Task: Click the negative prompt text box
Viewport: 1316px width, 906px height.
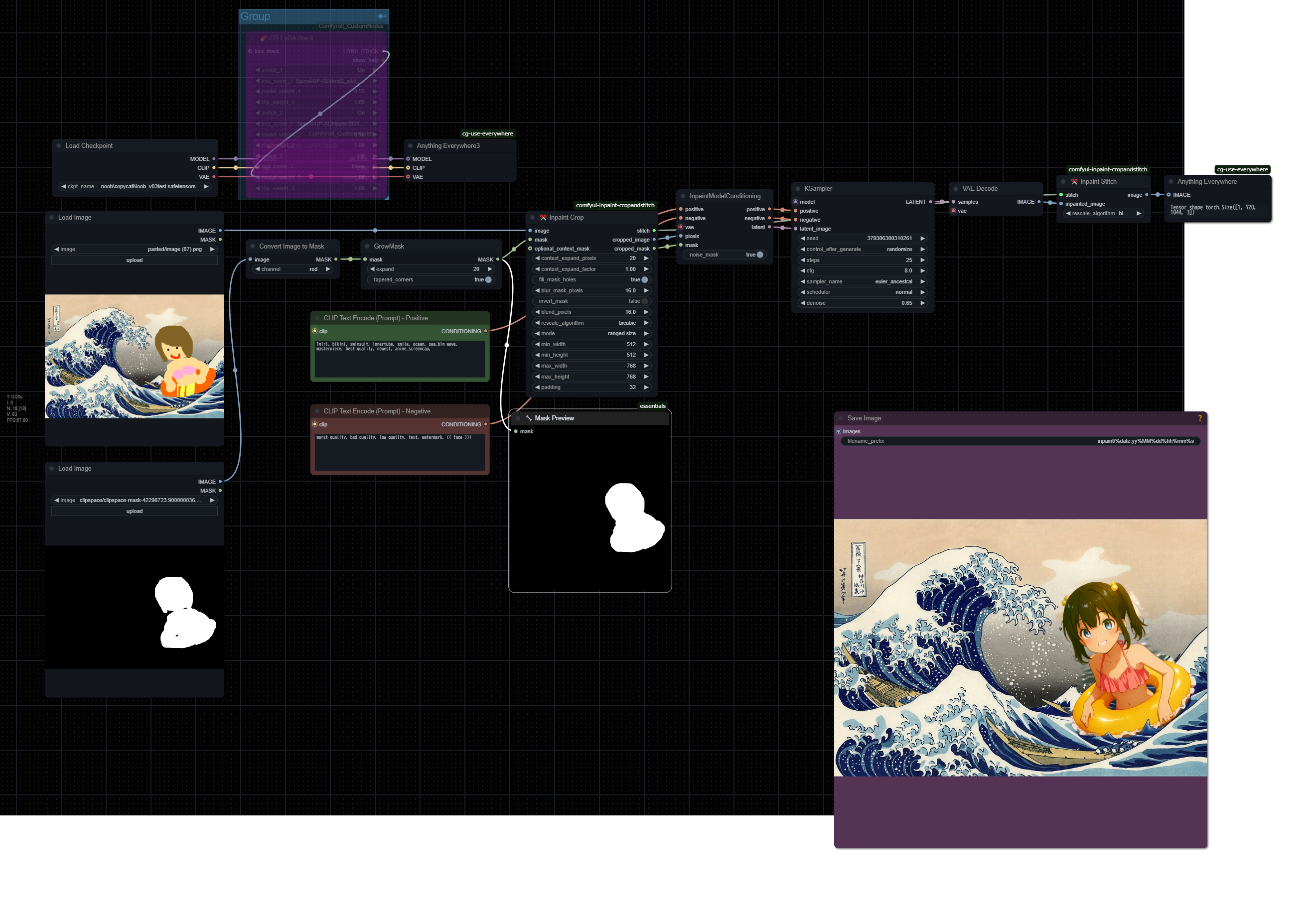Action: 400,452
